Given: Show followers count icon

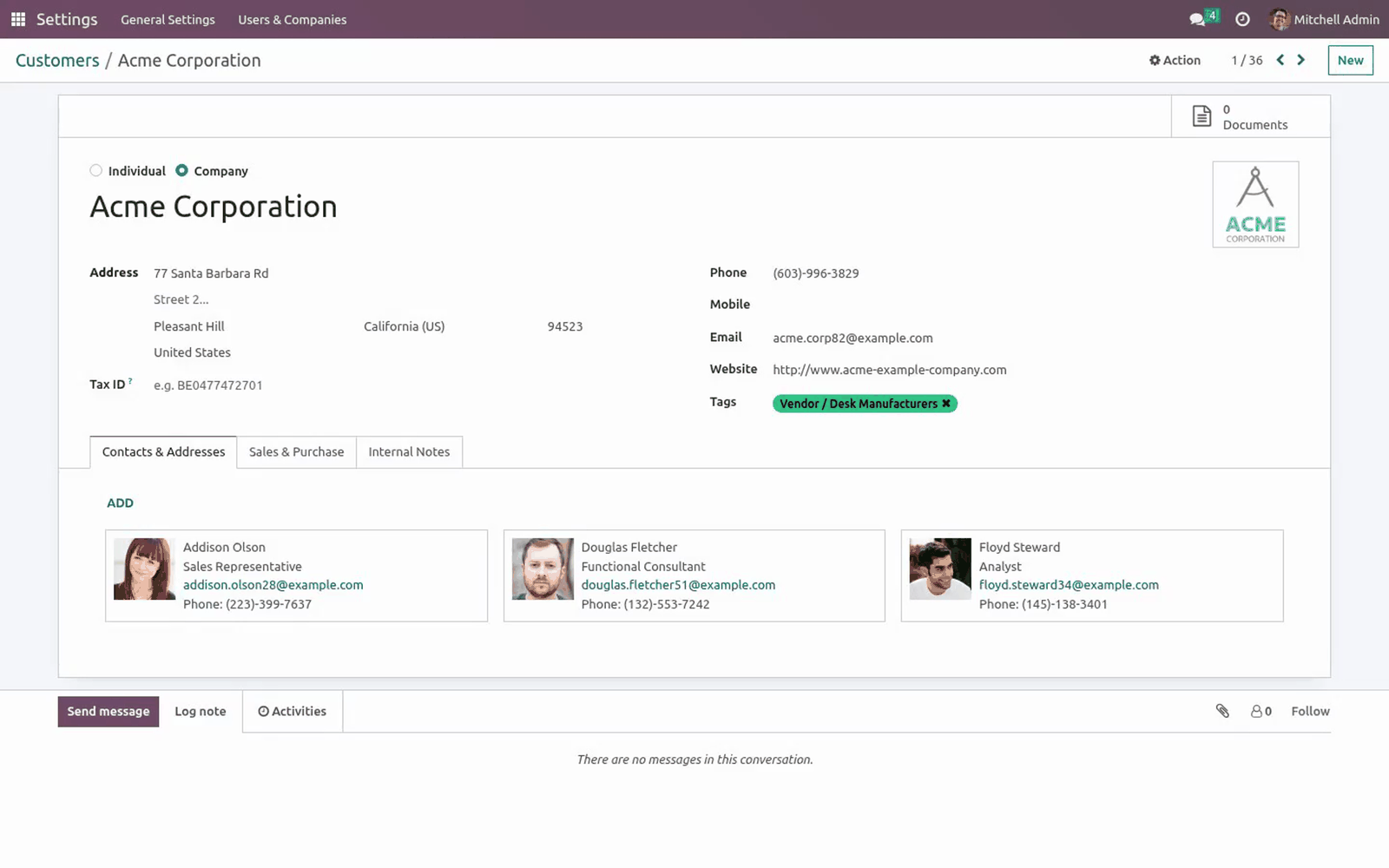Looking at the screenshot, I should click(1261, 711).
